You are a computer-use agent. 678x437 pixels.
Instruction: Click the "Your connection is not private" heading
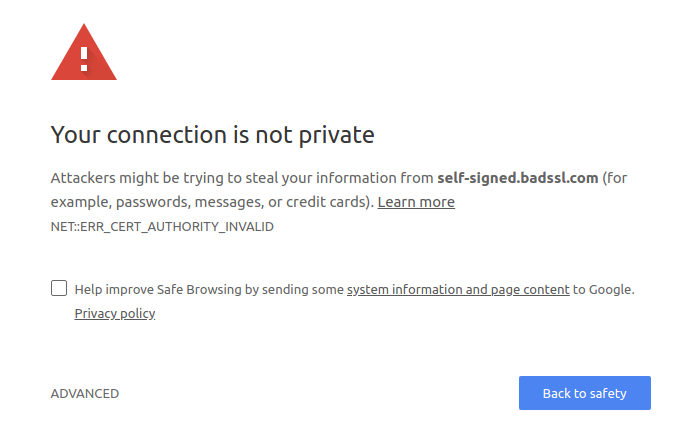pos(212,134)
